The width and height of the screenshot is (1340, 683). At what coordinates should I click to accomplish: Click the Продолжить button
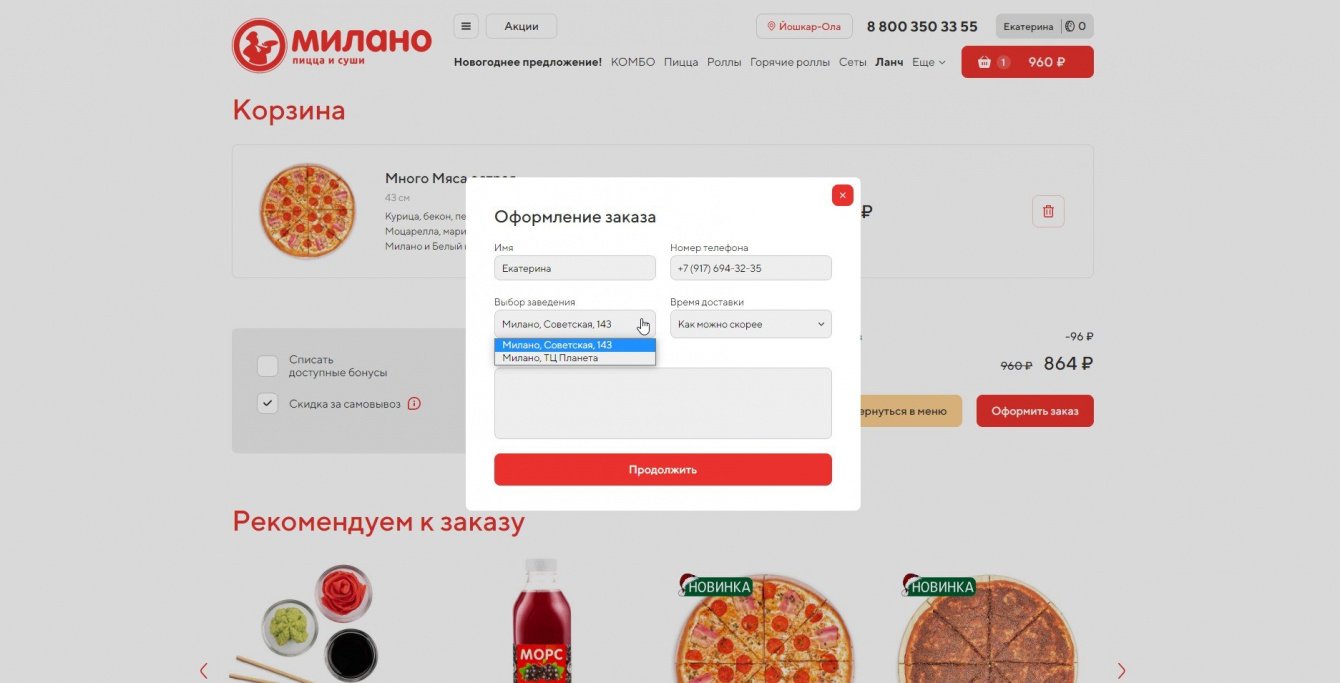click(x=663, y=469)
